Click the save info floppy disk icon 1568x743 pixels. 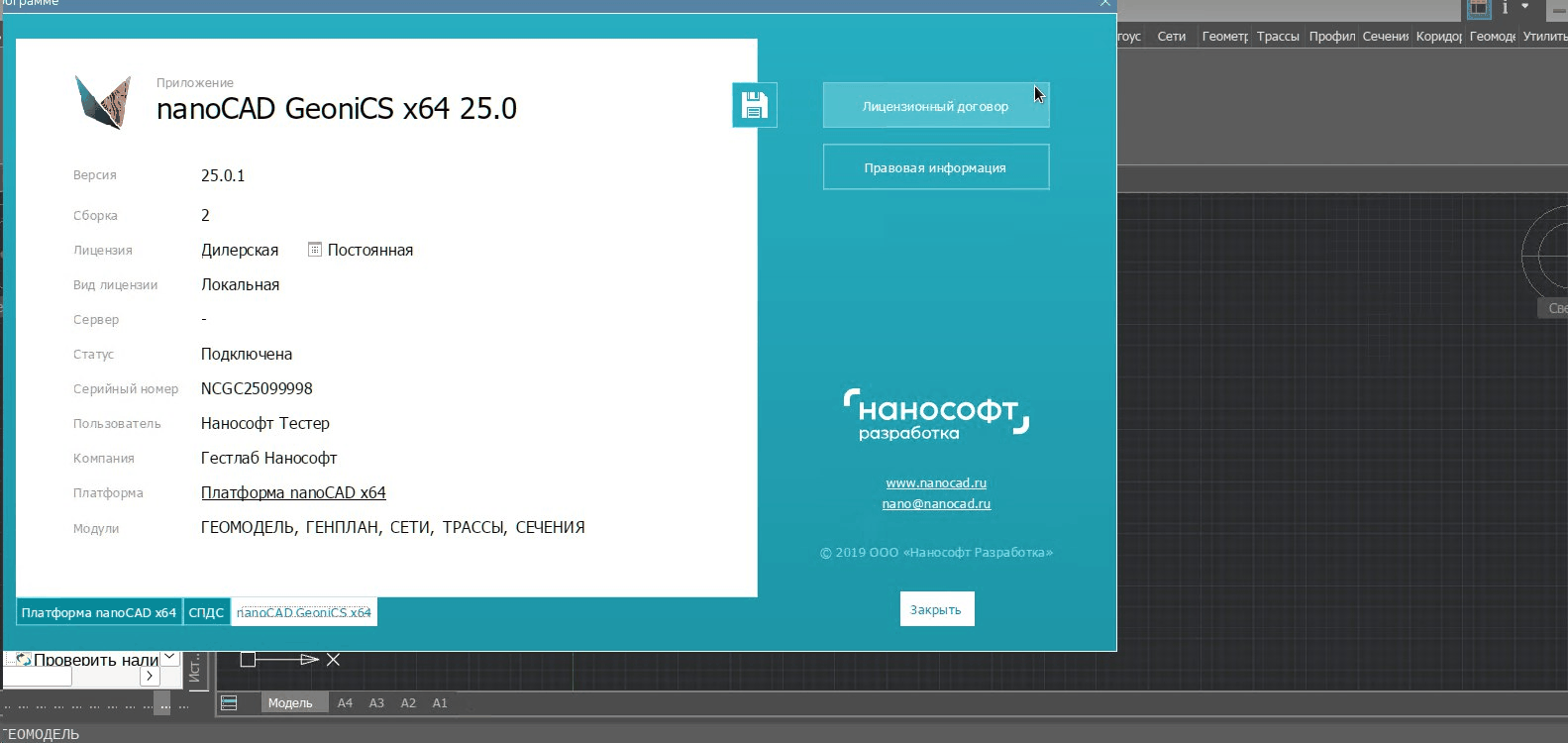tap(754, 105)
